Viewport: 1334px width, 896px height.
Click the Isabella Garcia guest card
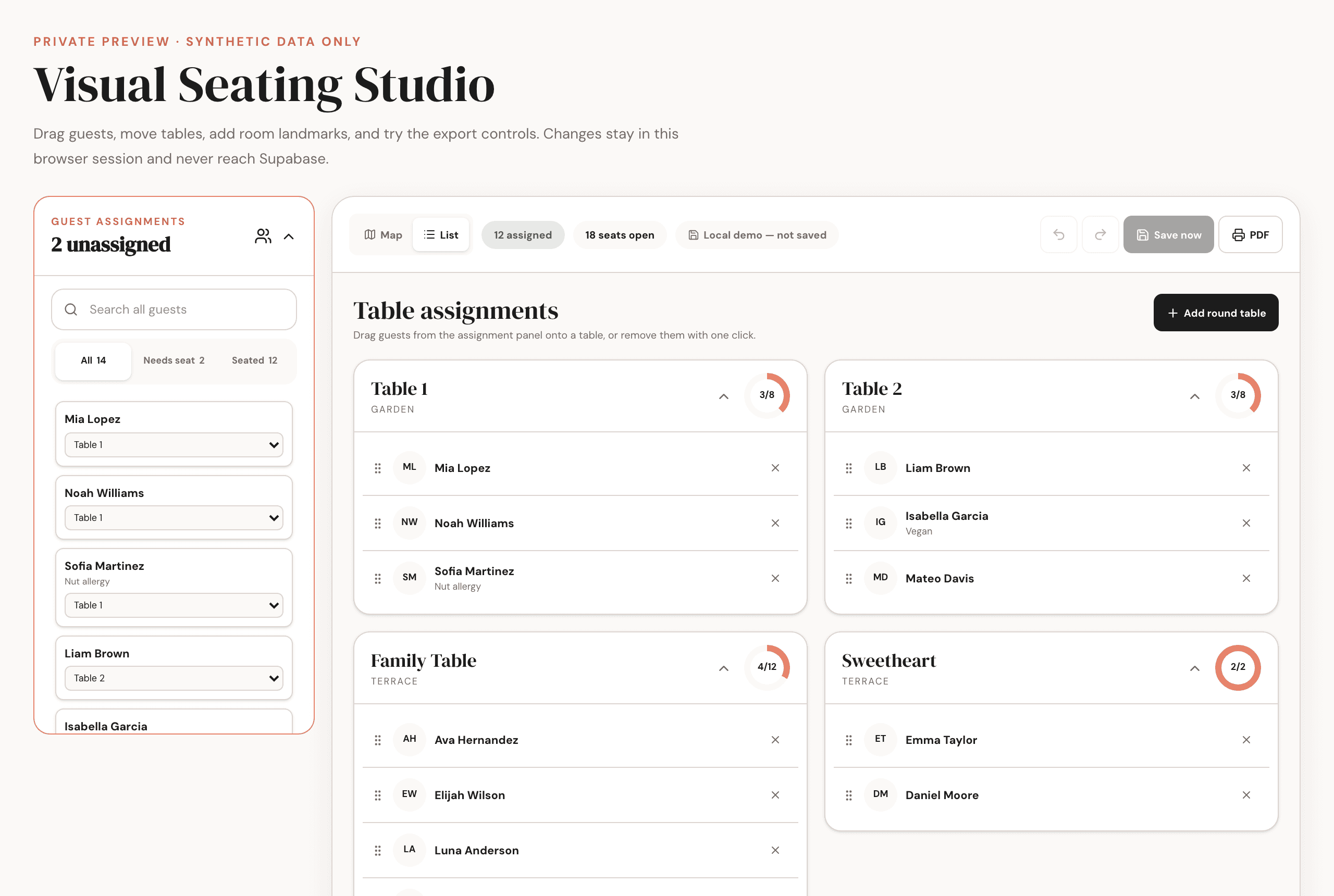pyautogui.click(x=174, y=721)
